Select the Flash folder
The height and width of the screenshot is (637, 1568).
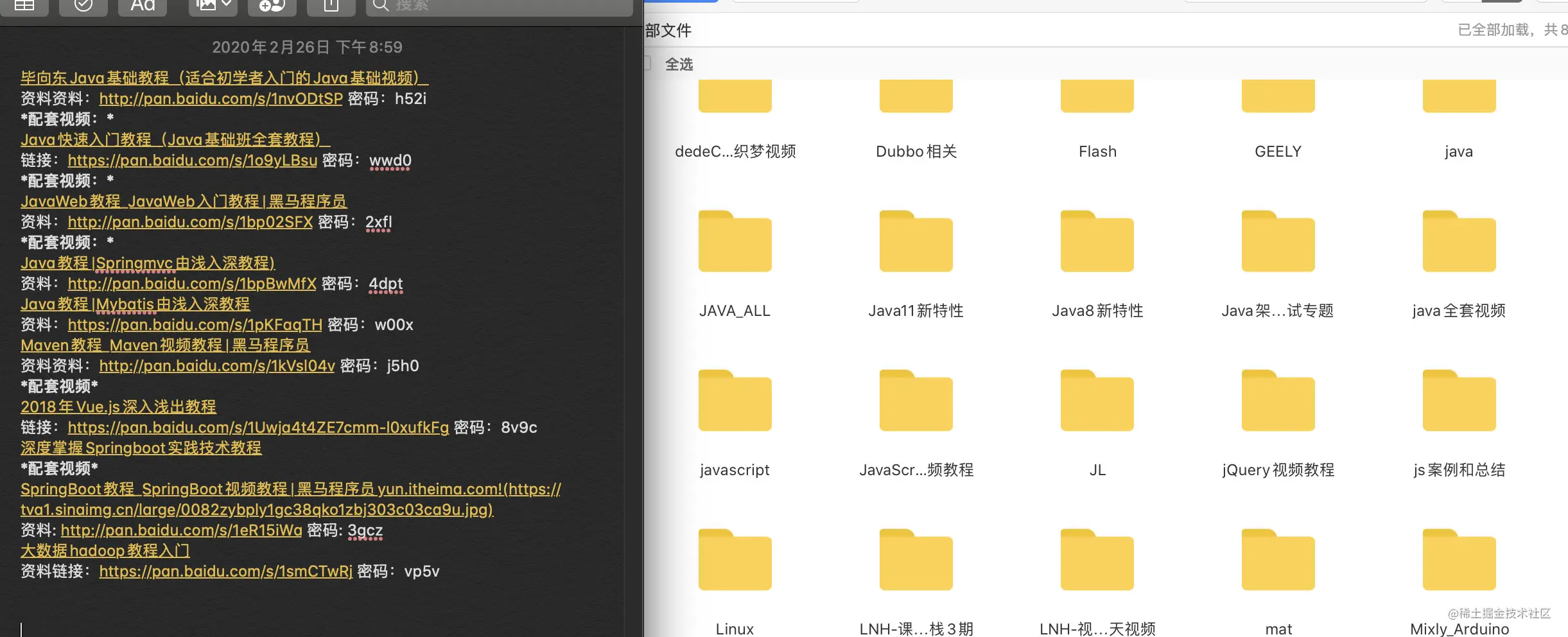click(1097, 120)
